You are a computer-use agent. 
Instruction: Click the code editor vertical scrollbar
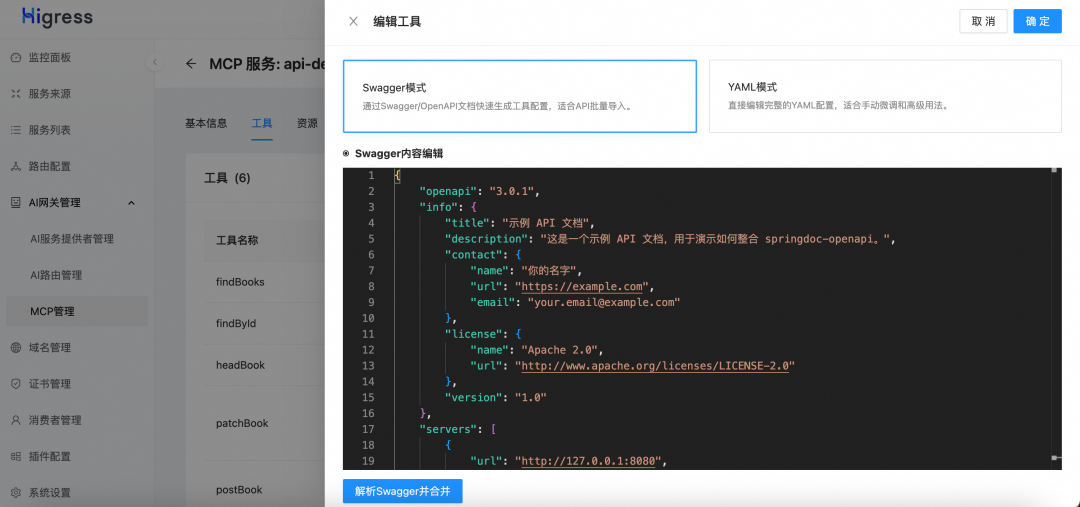1054,315
